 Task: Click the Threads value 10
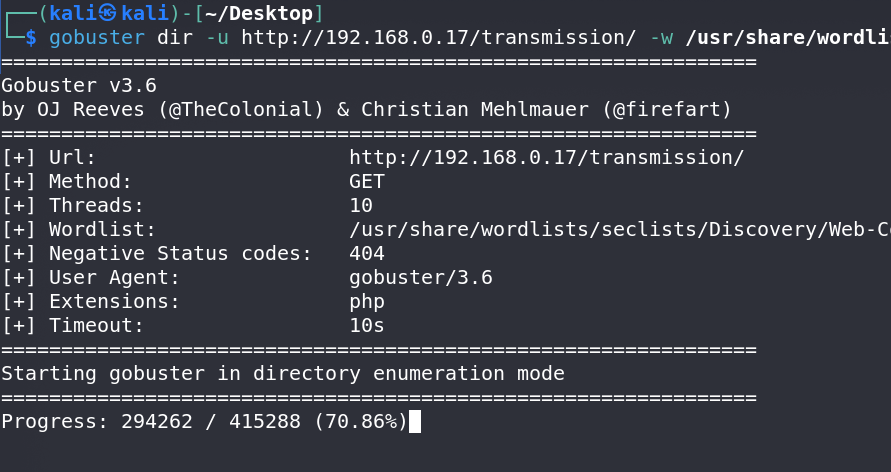pos(361,205)
